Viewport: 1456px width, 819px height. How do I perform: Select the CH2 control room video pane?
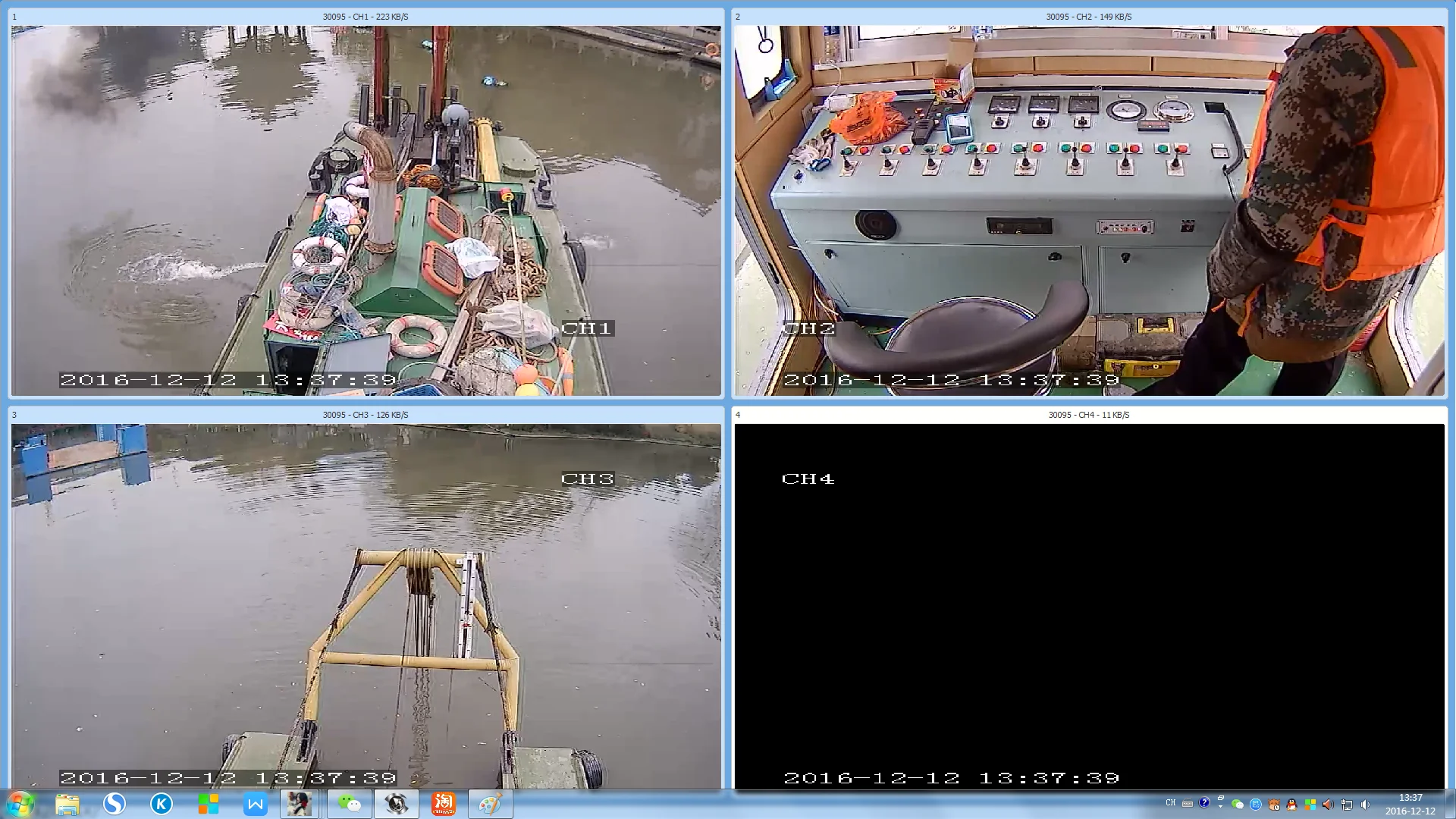click(1089, 211)
